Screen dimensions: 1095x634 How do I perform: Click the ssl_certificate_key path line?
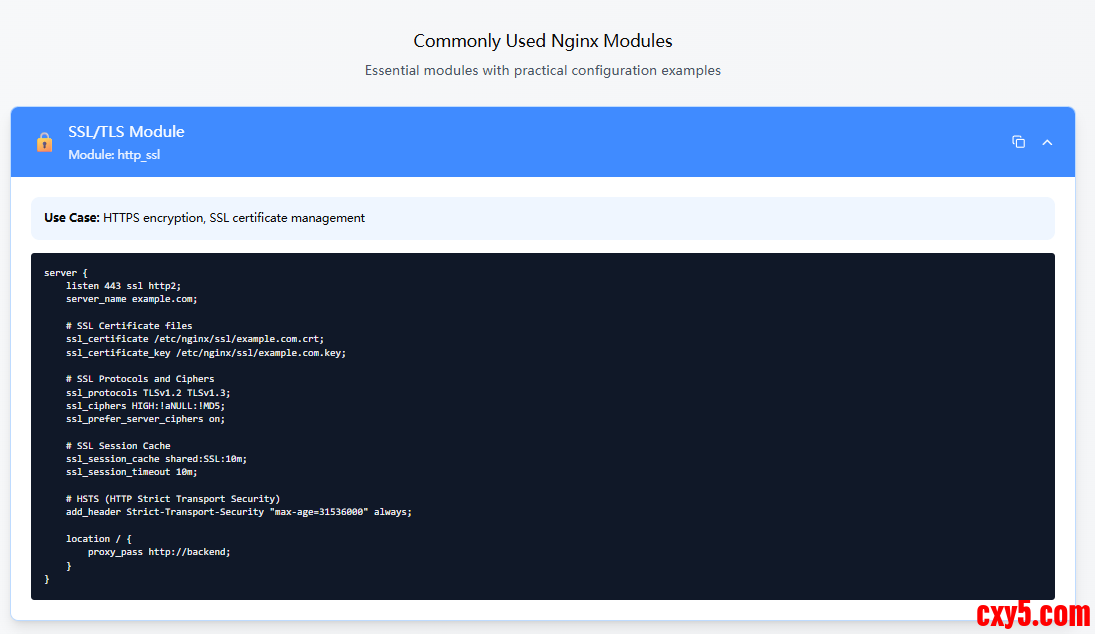205,353
